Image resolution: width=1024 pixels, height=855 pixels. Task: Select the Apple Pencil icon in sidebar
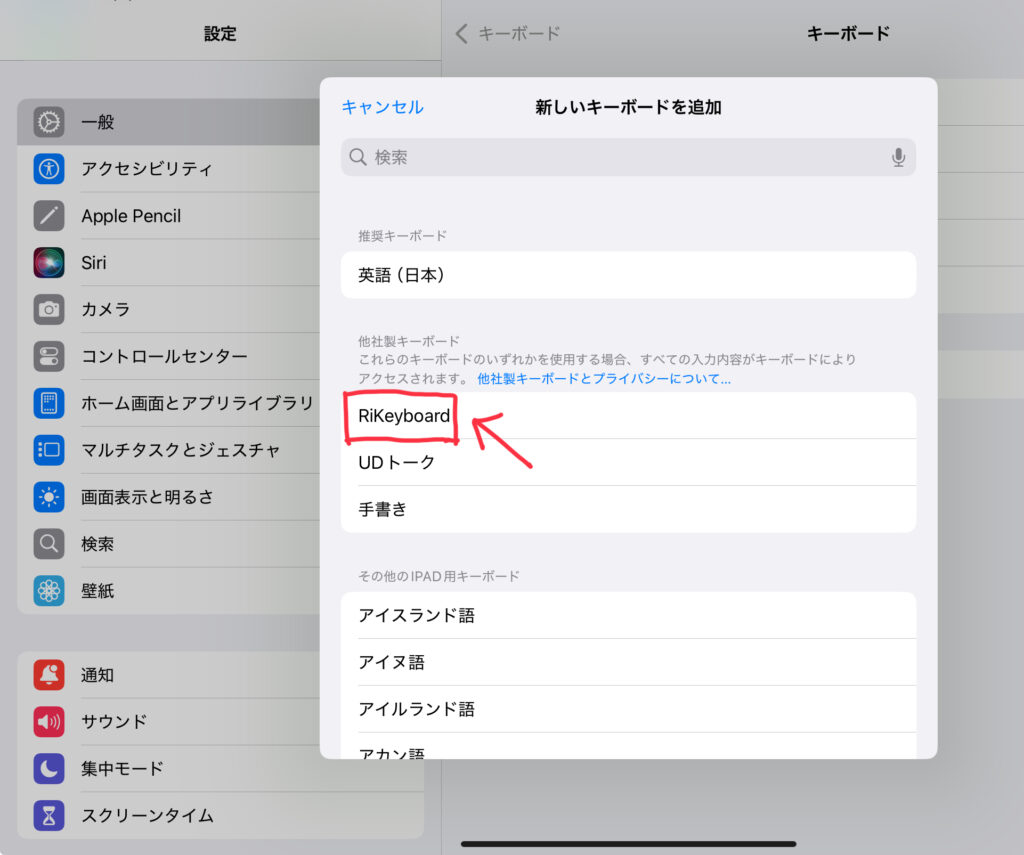coord(48,216)
